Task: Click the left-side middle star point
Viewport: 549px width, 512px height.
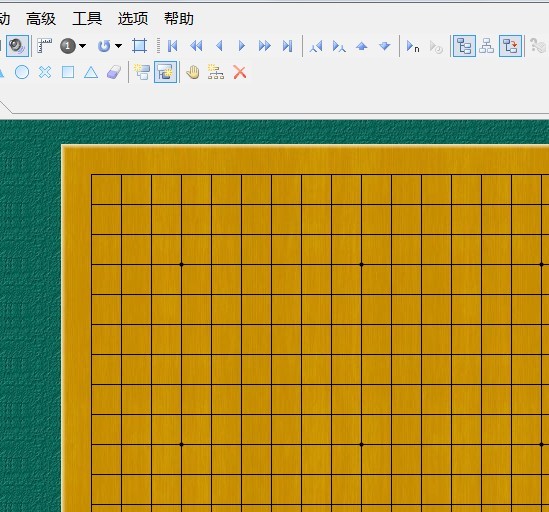Action: click(181, 444)
